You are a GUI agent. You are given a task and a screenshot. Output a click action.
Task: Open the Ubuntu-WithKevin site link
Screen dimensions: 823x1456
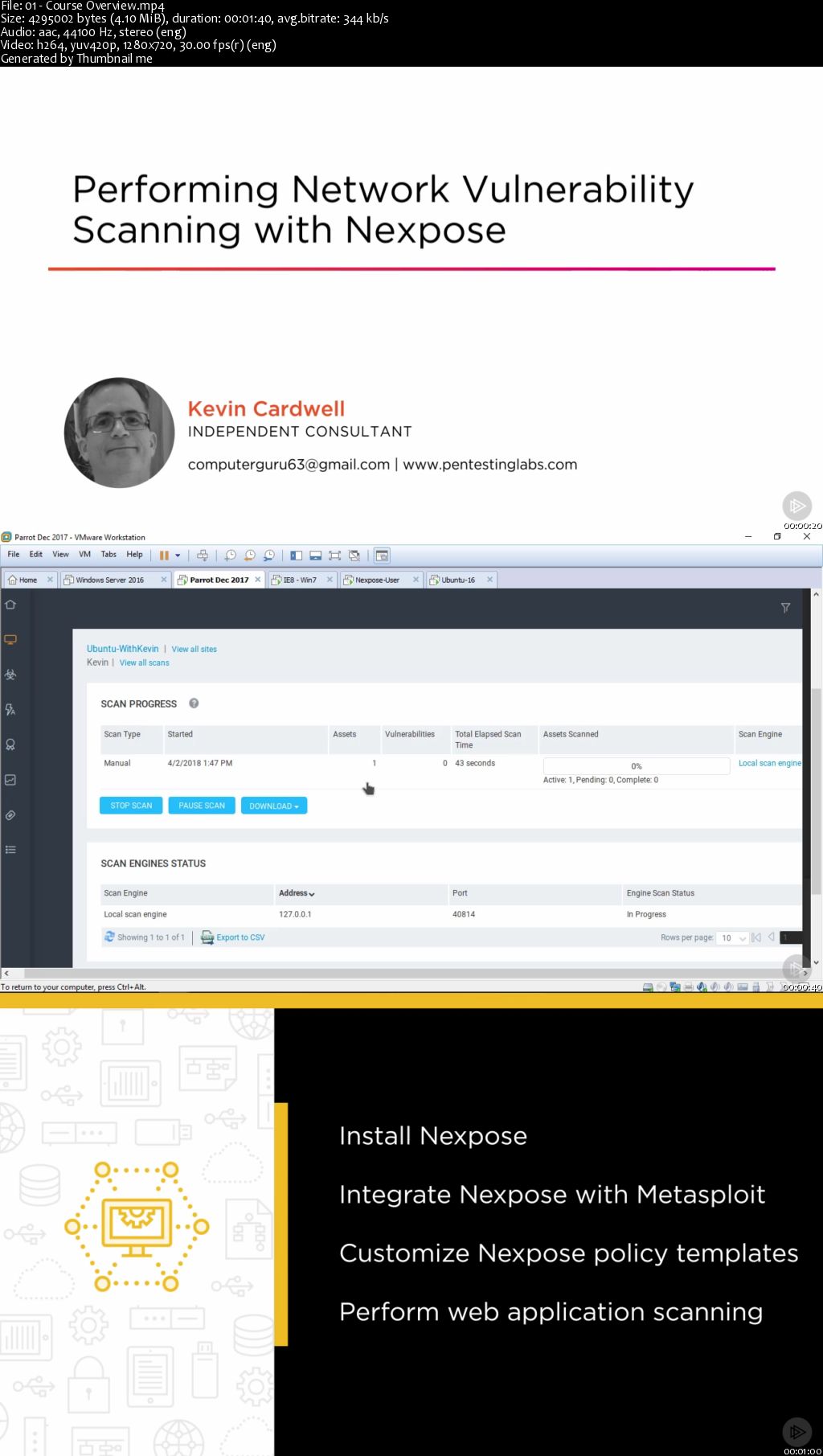click(x=123, y=649)
